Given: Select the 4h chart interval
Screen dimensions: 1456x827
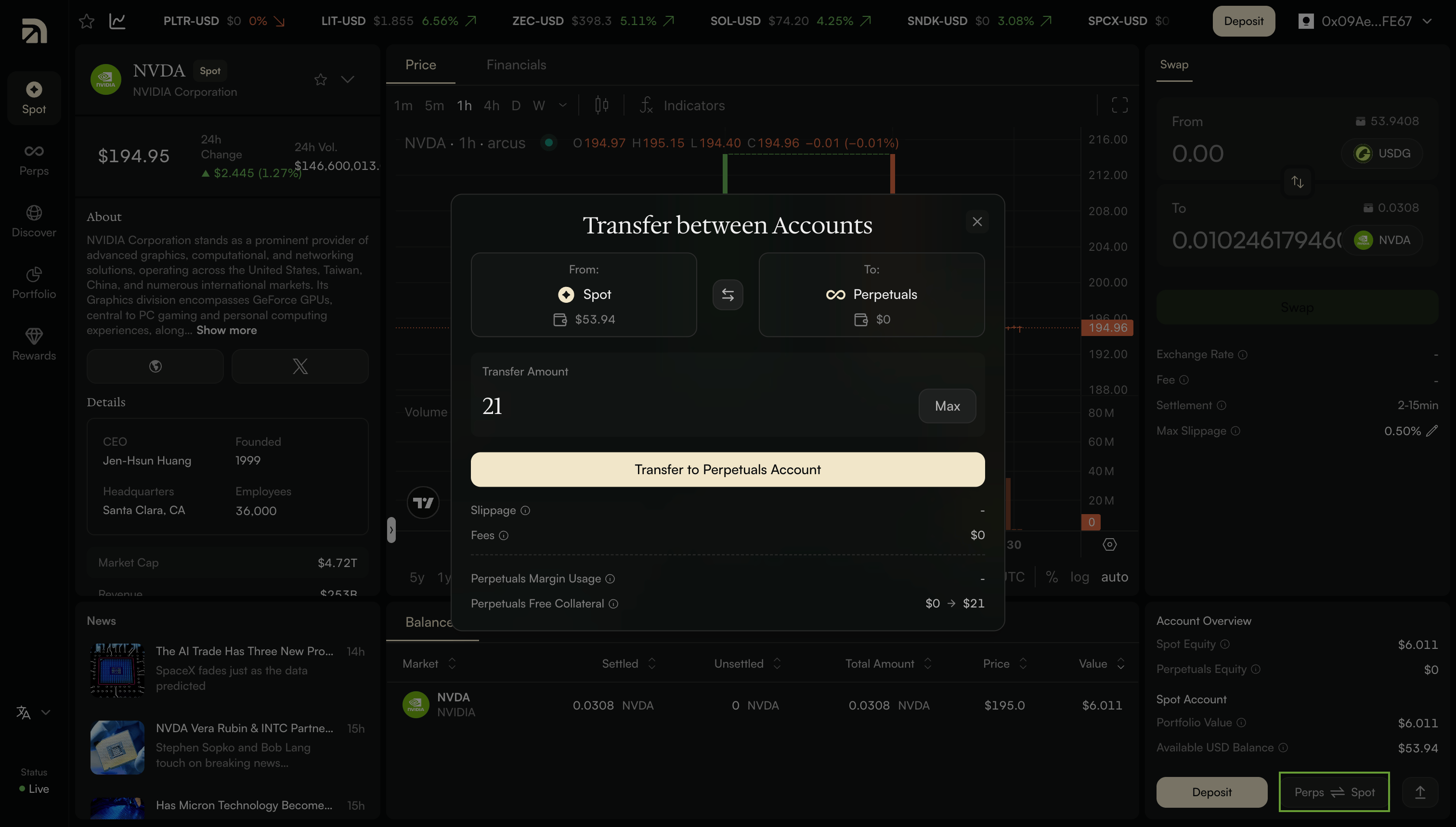Looking at the screenshot, I should tap(492, 105).
